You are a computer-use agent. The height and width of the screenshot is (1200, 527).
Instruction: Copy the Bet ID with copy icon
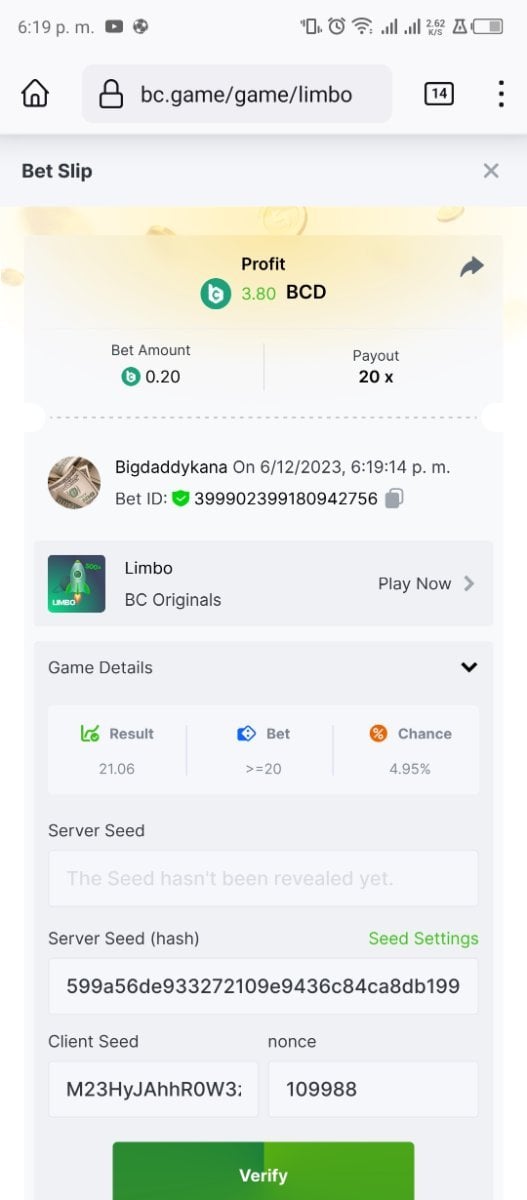(394, 498)
